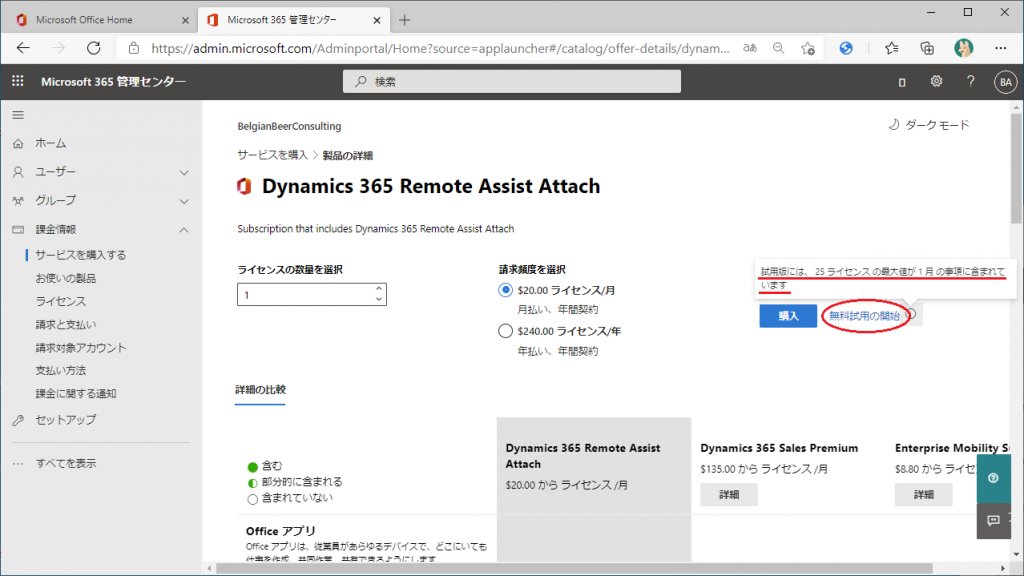View site info lock icon
Image resolution: width=1024 pixels, height=576 pixels.
[x=134, y=48]
